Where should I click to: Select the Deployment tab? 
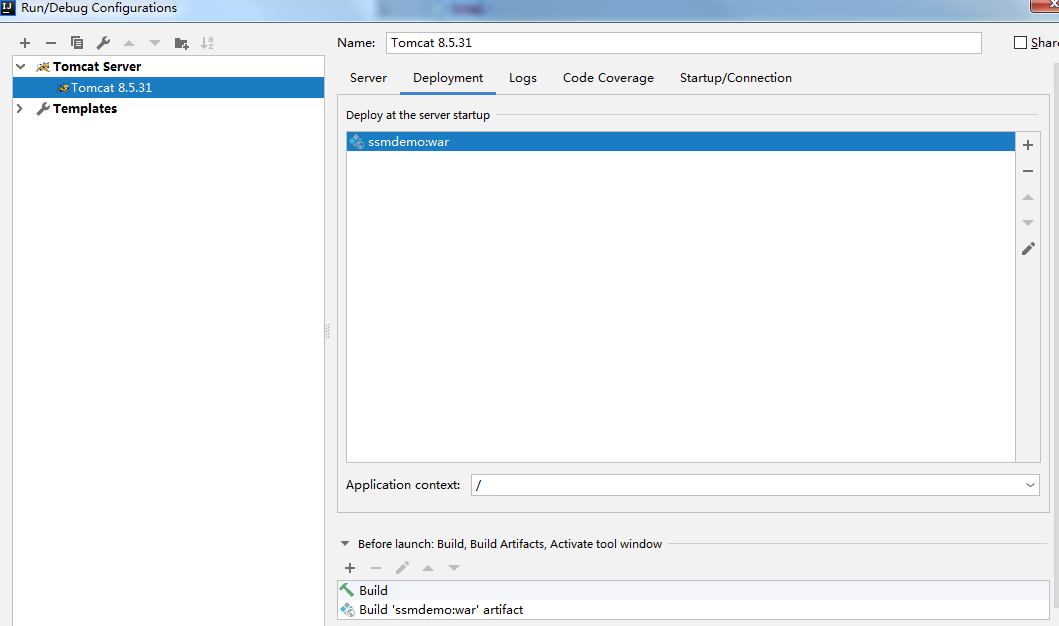pyautogui.click(x=448, y=78)
